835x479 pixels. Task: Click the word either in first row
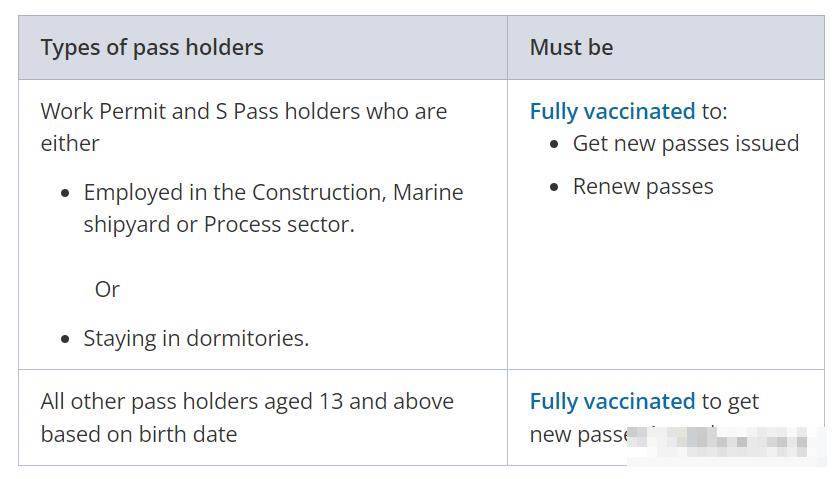[x=70, y=143]
